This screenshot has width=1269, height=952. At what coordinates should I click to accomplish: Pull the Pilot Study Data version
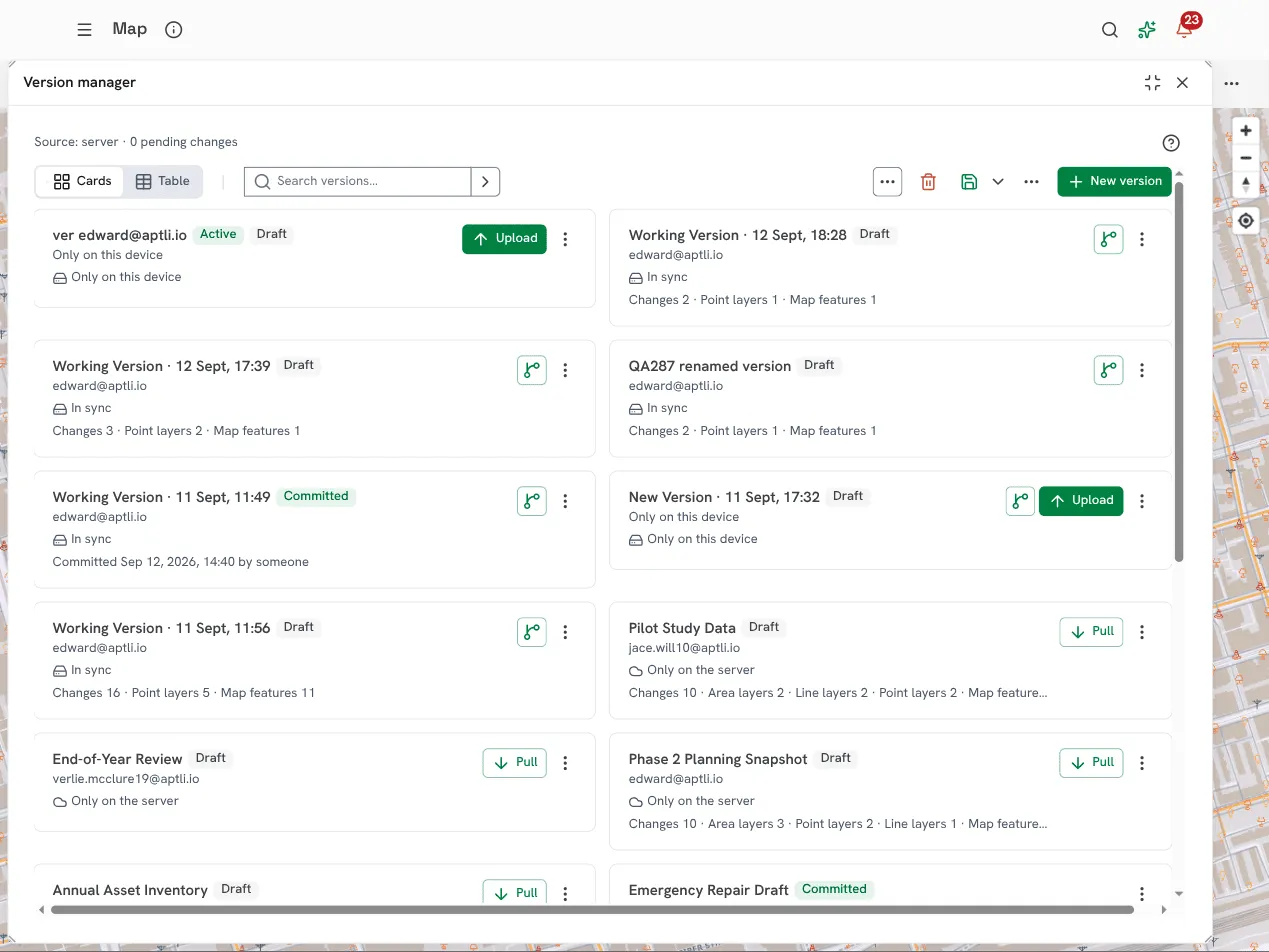click(x=1091, y=632)
